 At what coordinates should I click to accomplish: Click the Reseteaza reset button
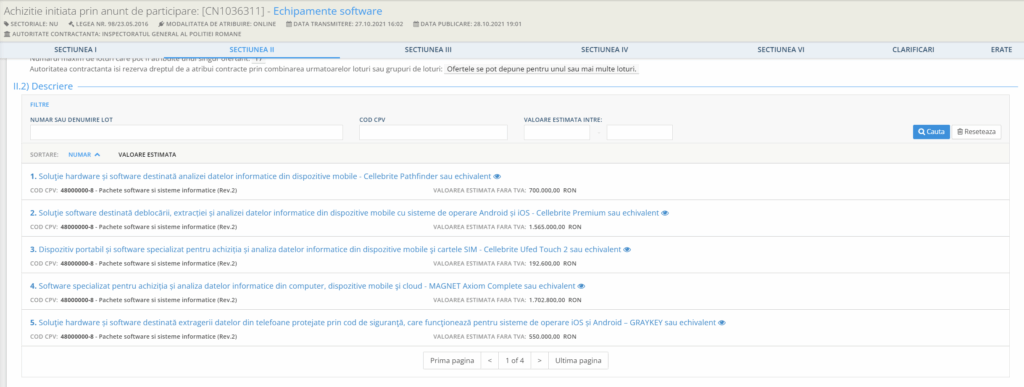(x=976, y=132)
